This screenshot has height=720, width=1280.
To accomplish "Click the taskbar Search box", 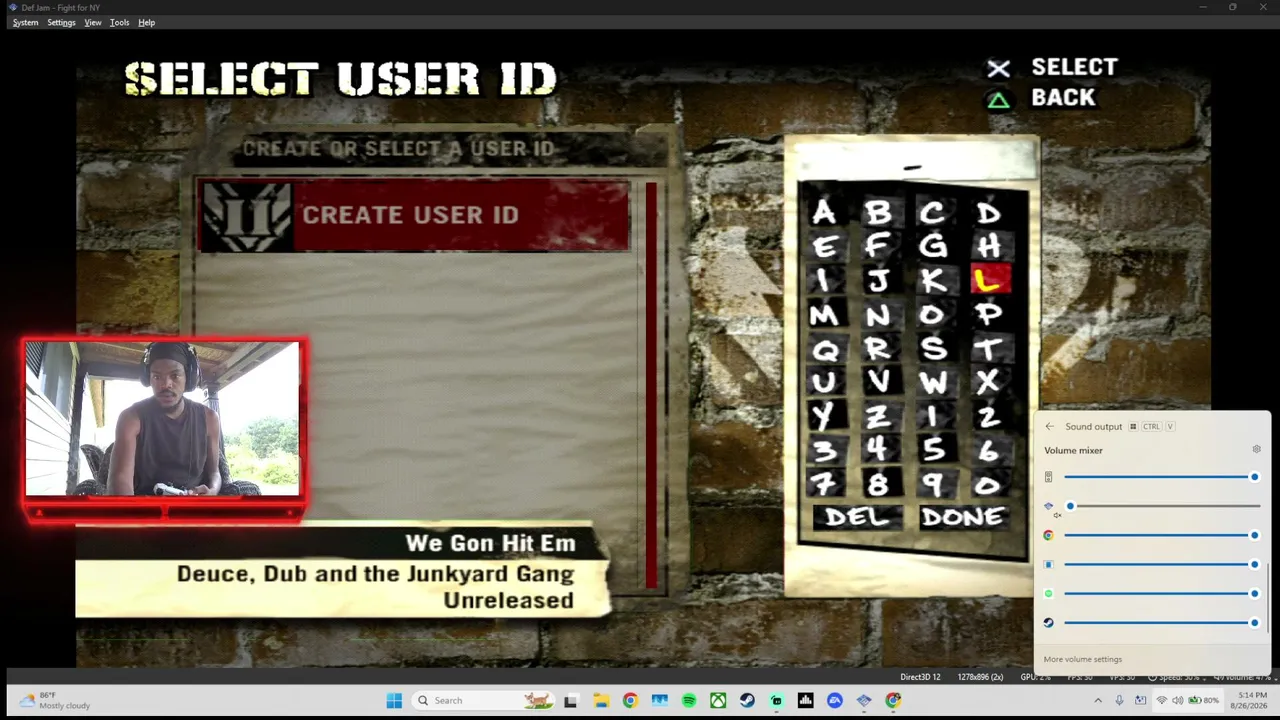I will 486,700.
